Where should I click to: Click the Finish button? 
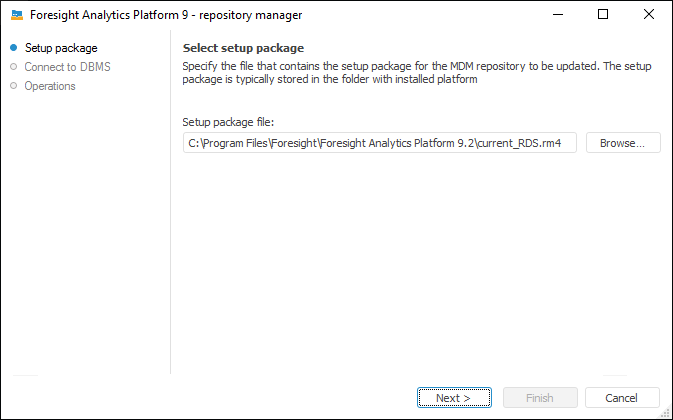click(x=540, y=398)
